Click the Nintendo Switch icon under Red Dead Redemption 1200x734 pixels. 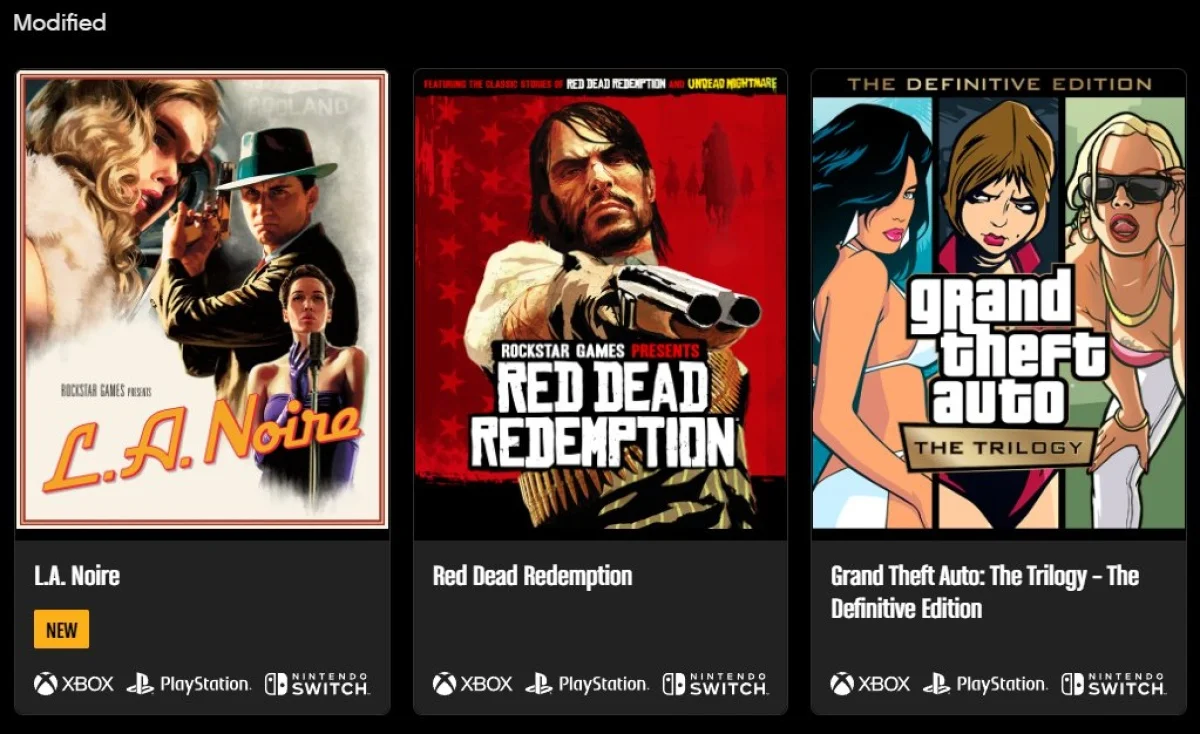[x=714, y=684]
